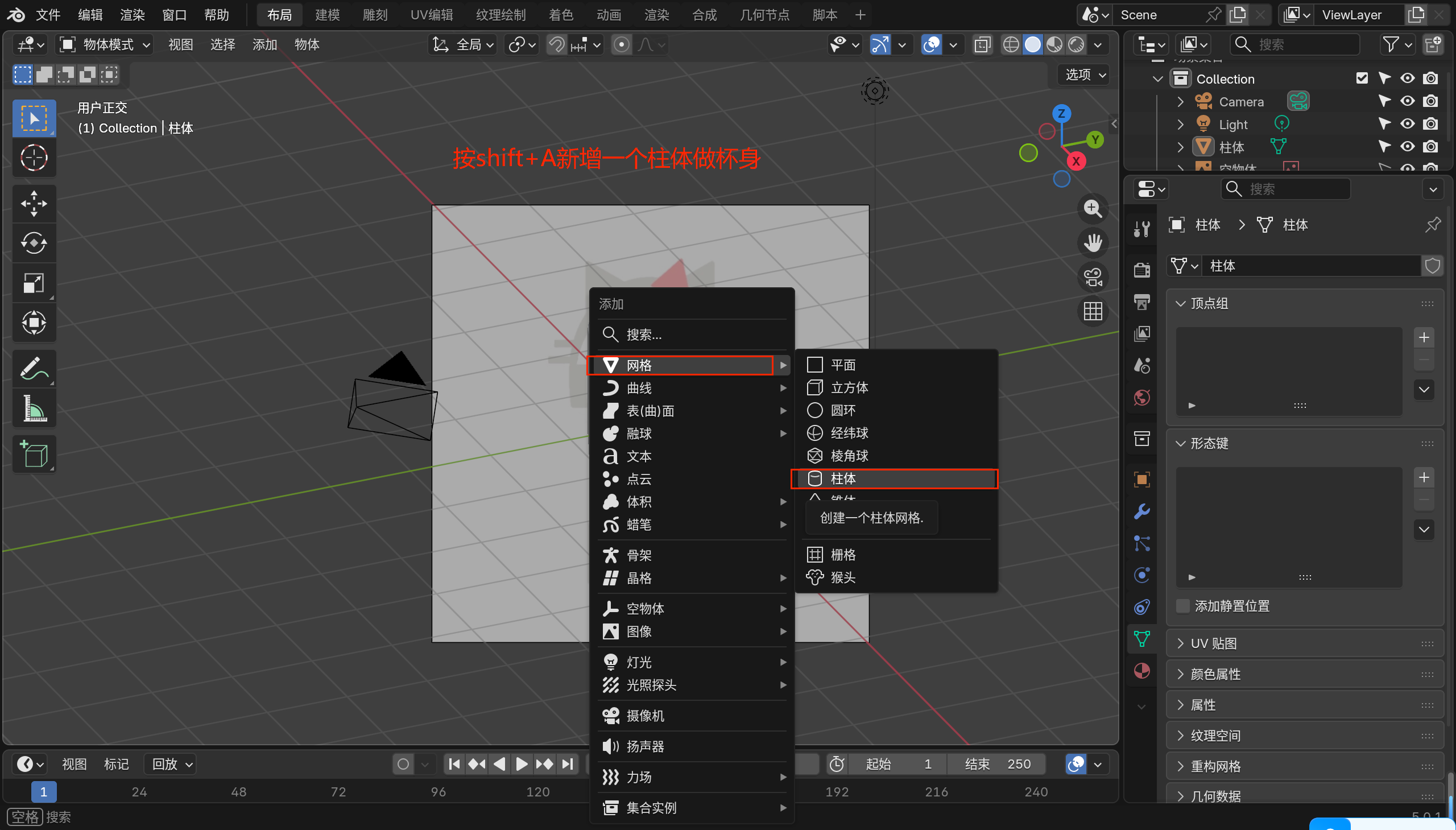Open the Modifiers wrench properties tab

[x=1141, y=511]
